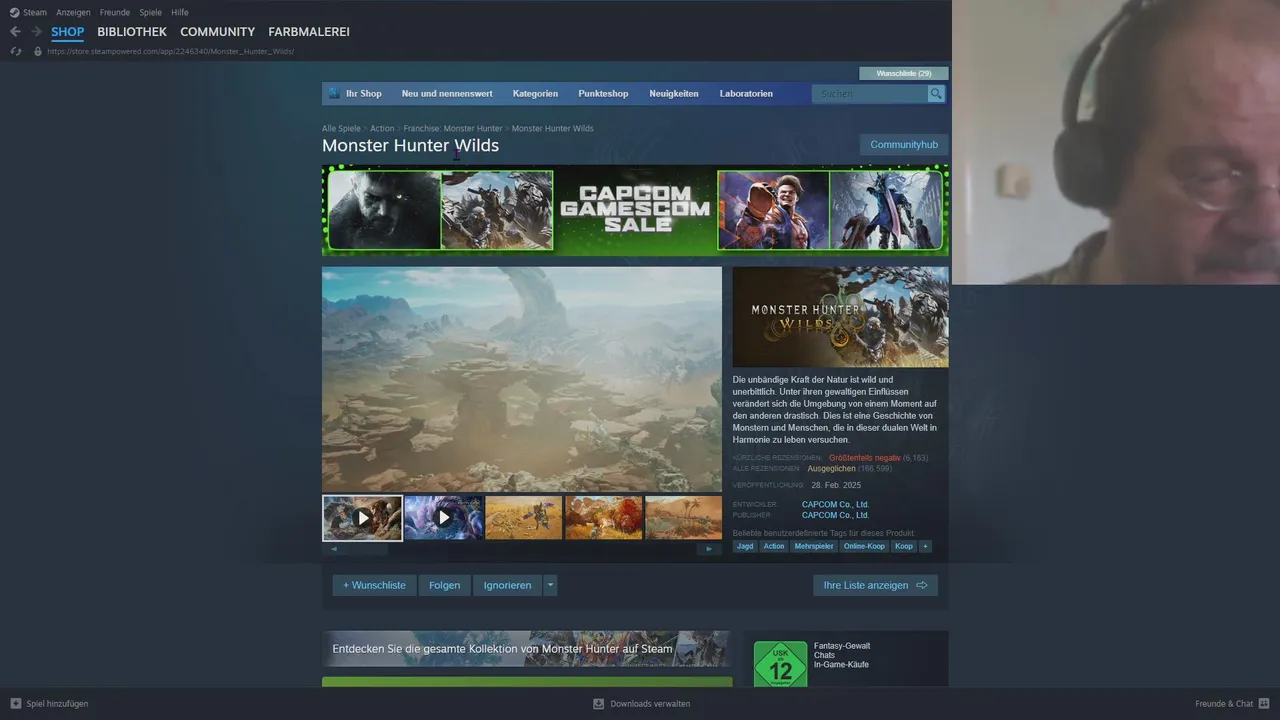Click the USK 12 age rating badge
Viewport: 1280px width, 720px height.
780,665
